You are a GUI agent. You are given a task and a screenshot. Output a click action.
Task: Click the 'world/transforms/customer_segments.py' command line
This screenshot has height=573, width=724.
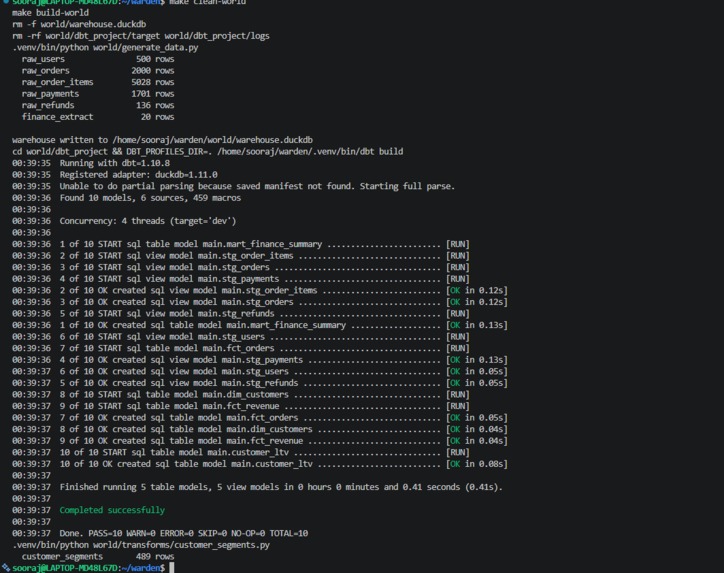tap(141, 545)
